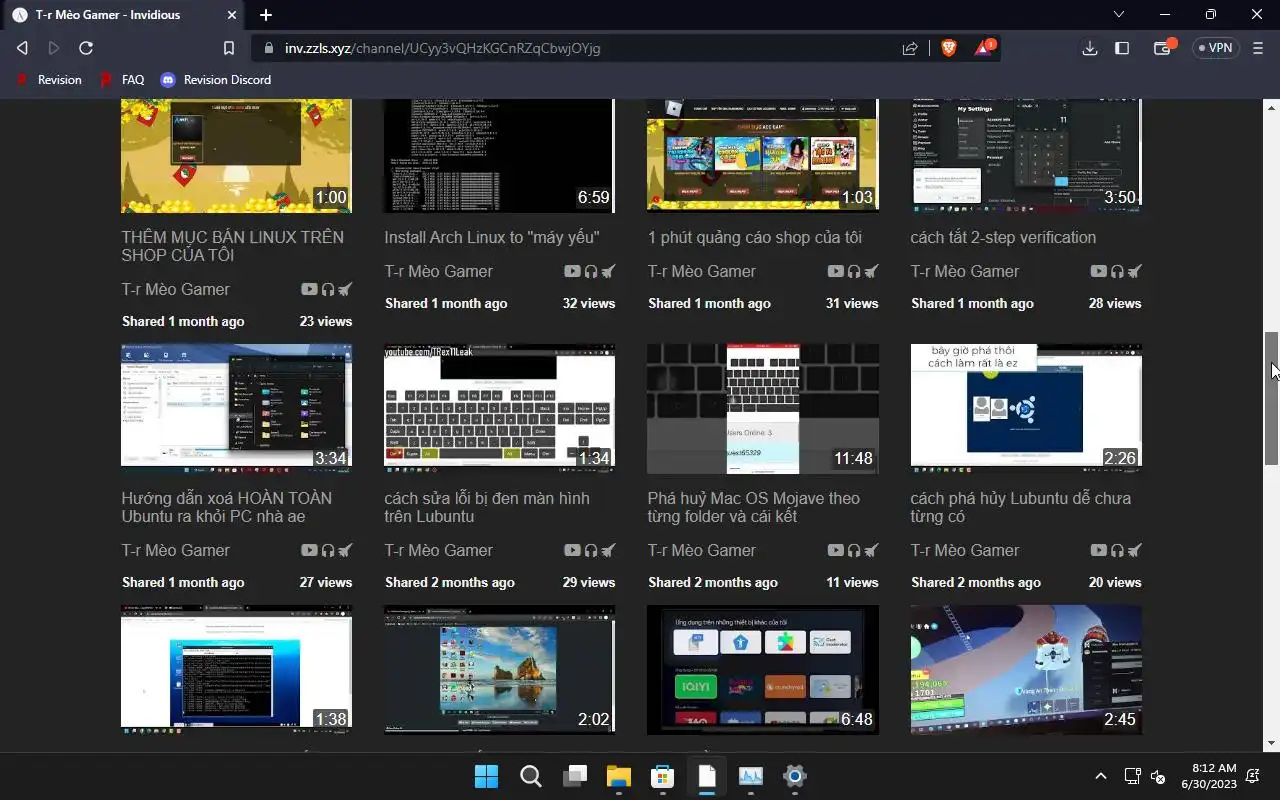Image resolution: width=1280 pixels, height=800 pixels.
Task: Click the 2:45 game video thumbnail
Action: click(x=1026, y=668)
